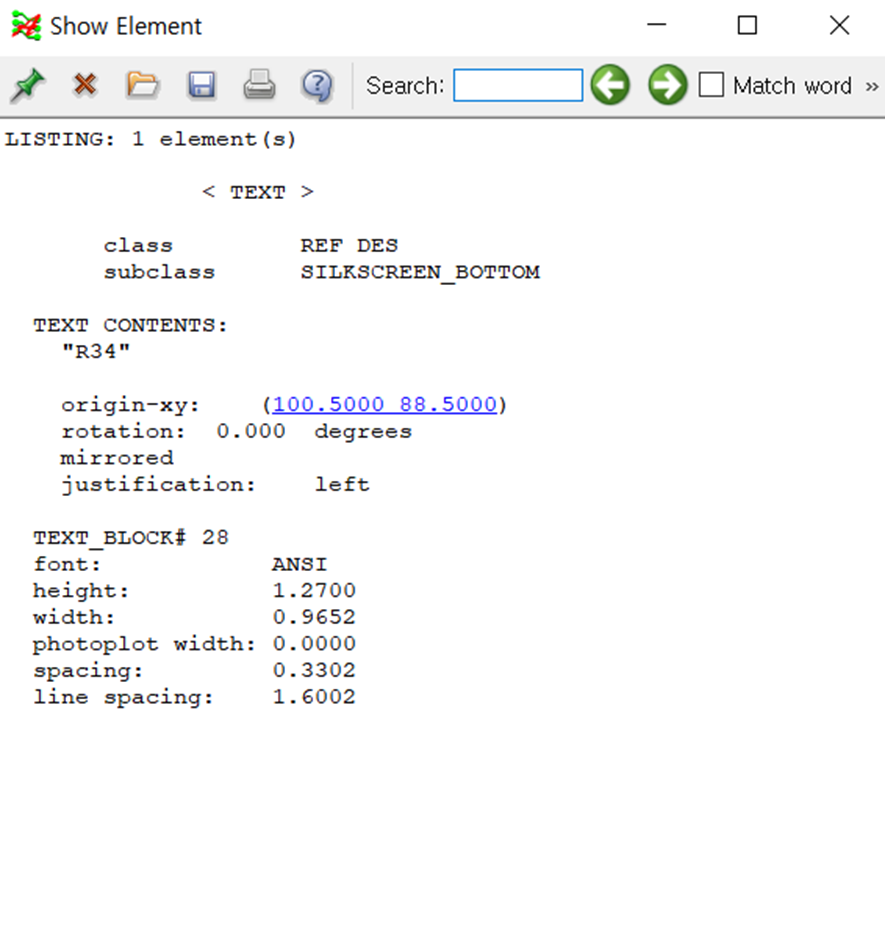Expand toolbar overflow chevron after Match word
Viewport: 885px width, 930px height.
click(871, 87)
